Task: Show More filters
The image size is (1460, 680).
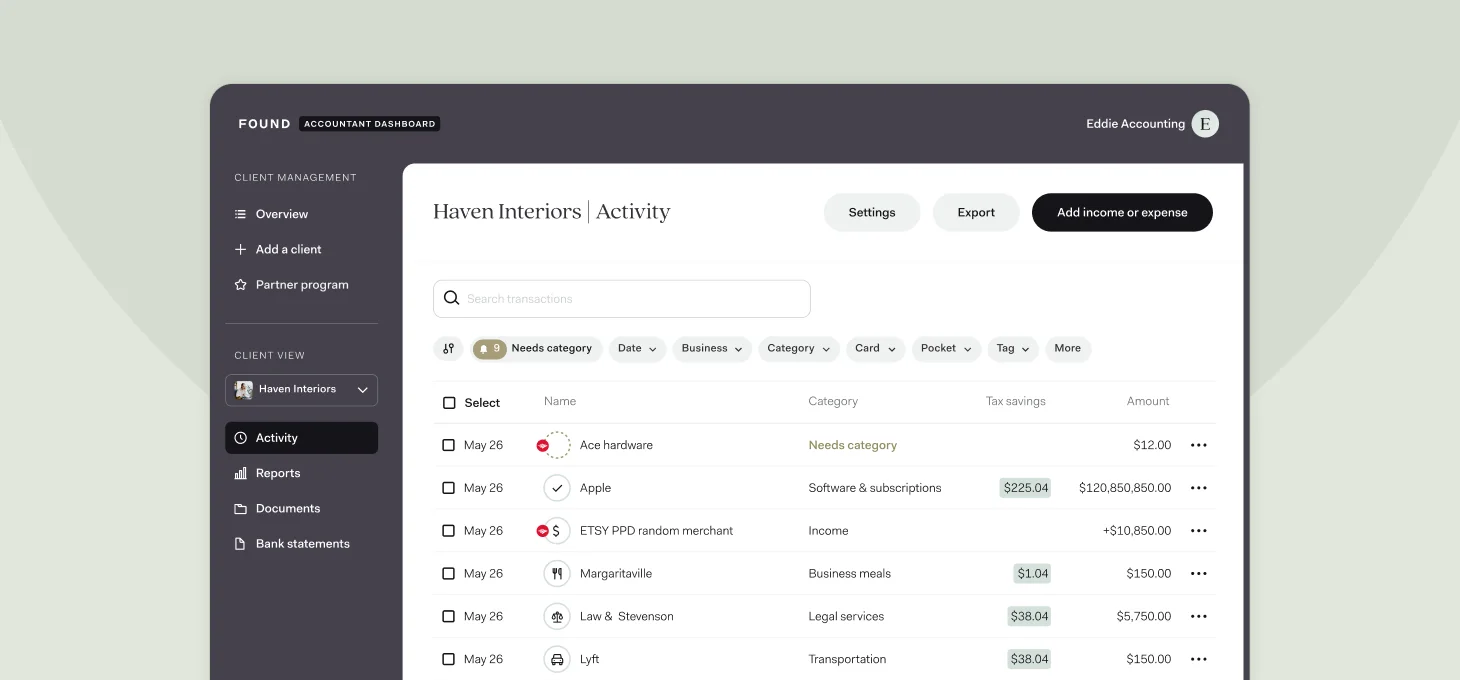Action: [x=1068, y=349]
